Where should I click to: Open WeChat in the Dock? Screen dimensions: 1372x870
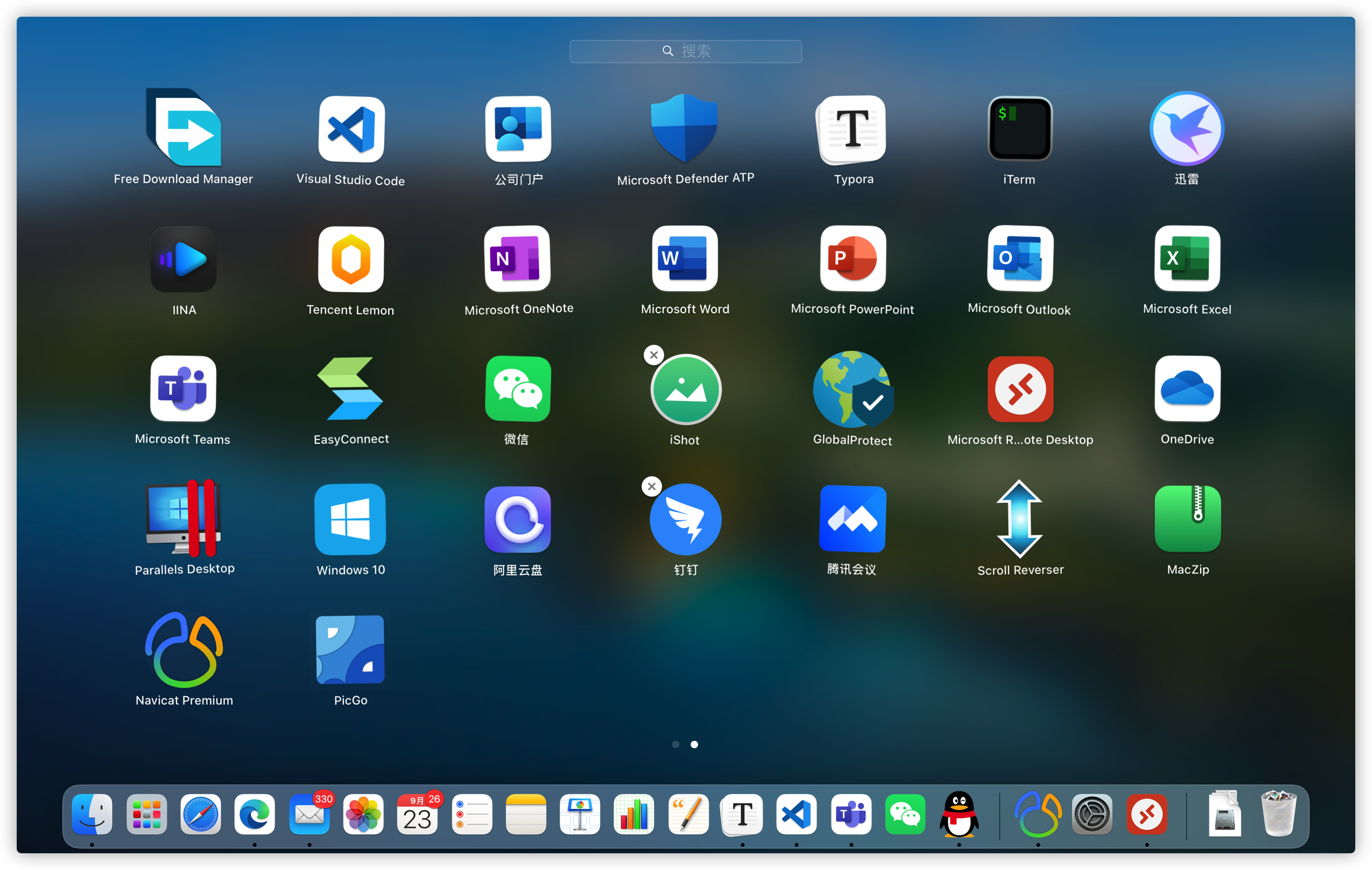905,814
